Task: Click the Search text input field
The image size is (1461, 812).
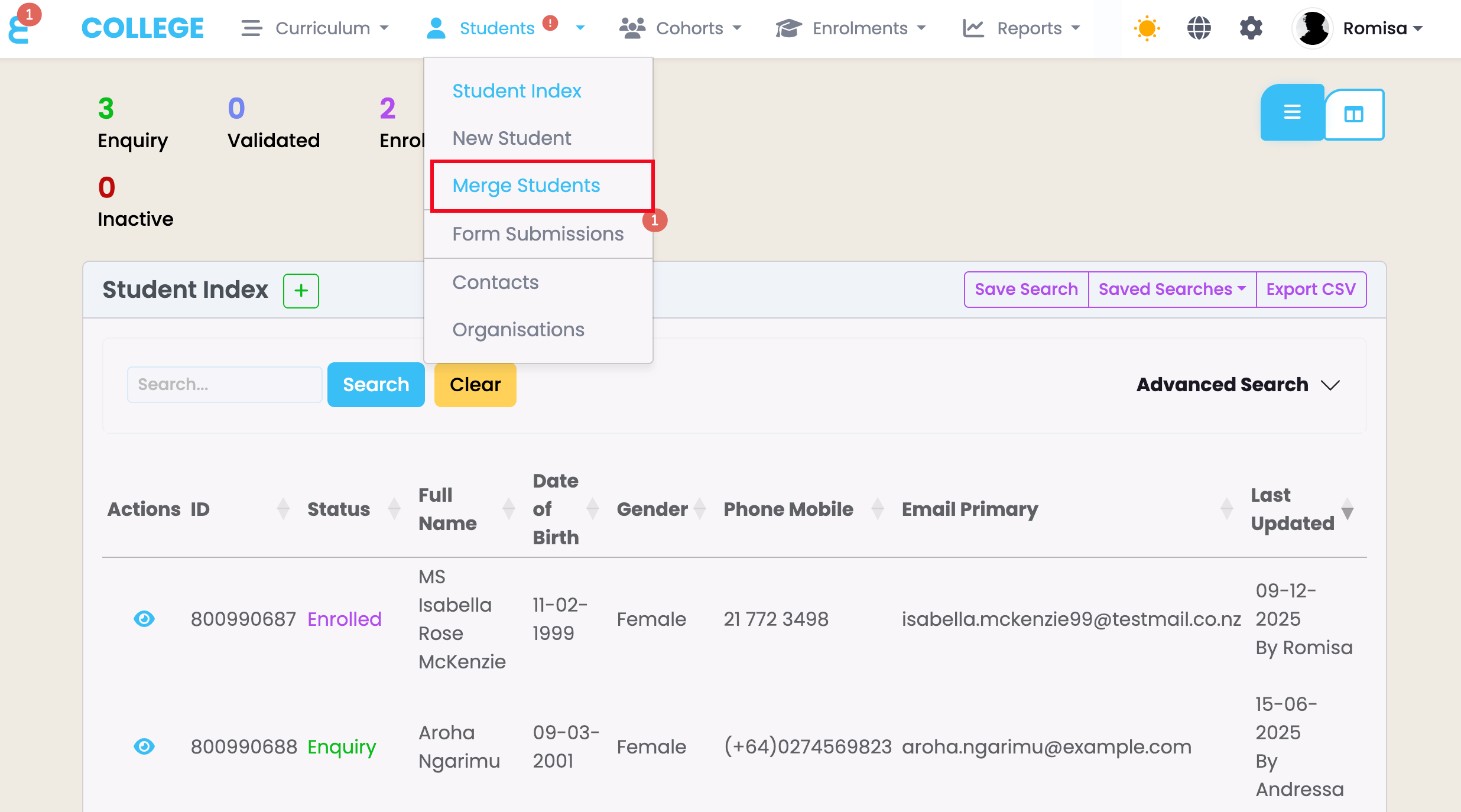Action: click(x=225, y=385)
